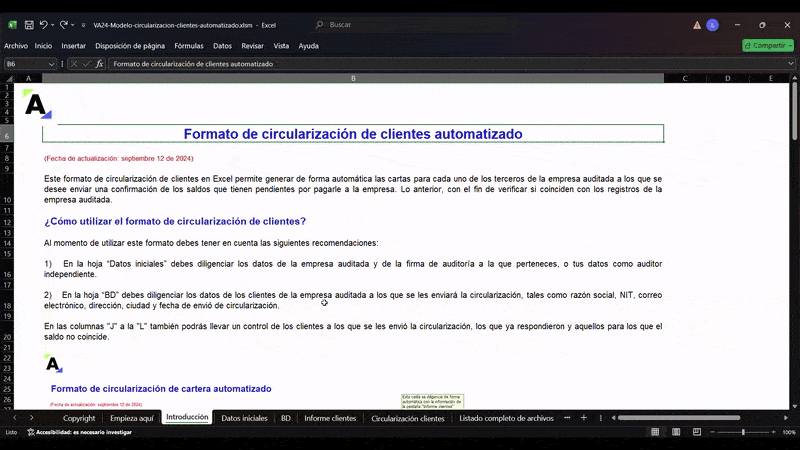Open the Fórmulas ribbon tab
Screen dimensions: 800x450
(188, 45)
